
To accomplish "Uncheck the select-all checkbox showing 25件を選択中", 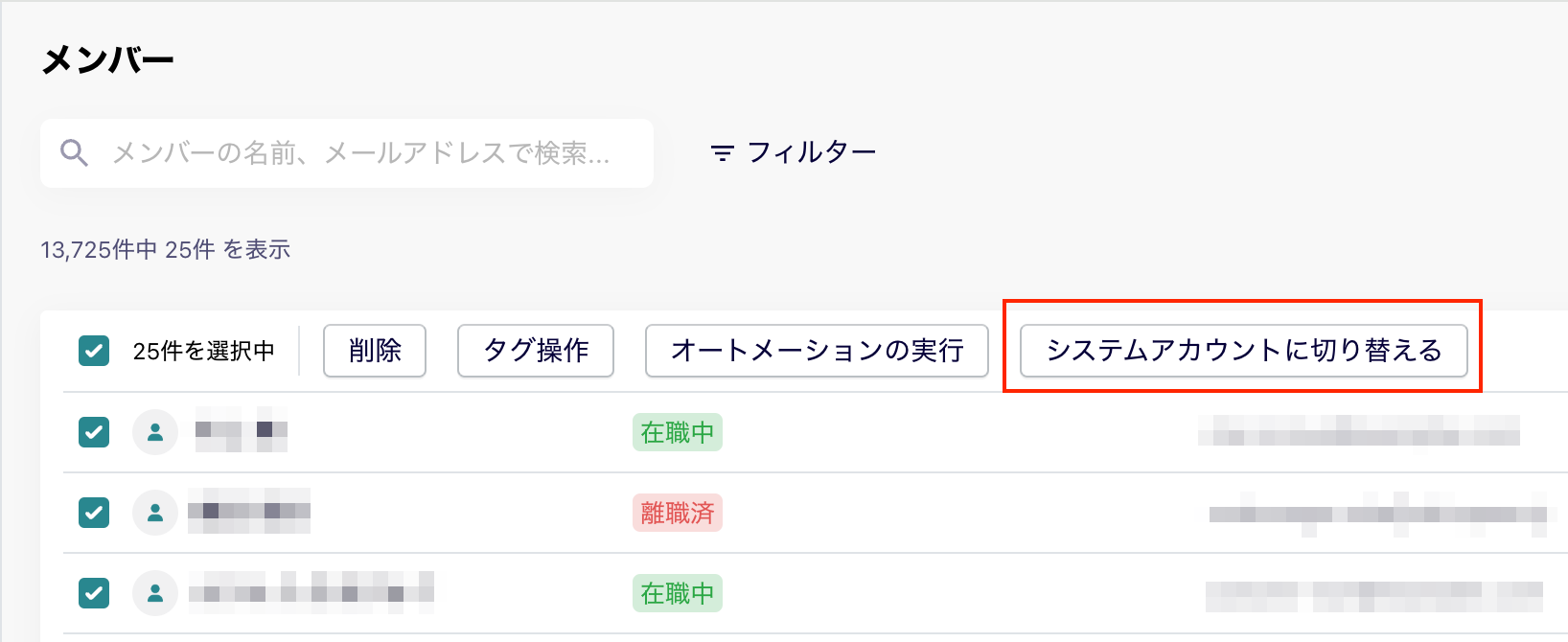I will 93,352.
